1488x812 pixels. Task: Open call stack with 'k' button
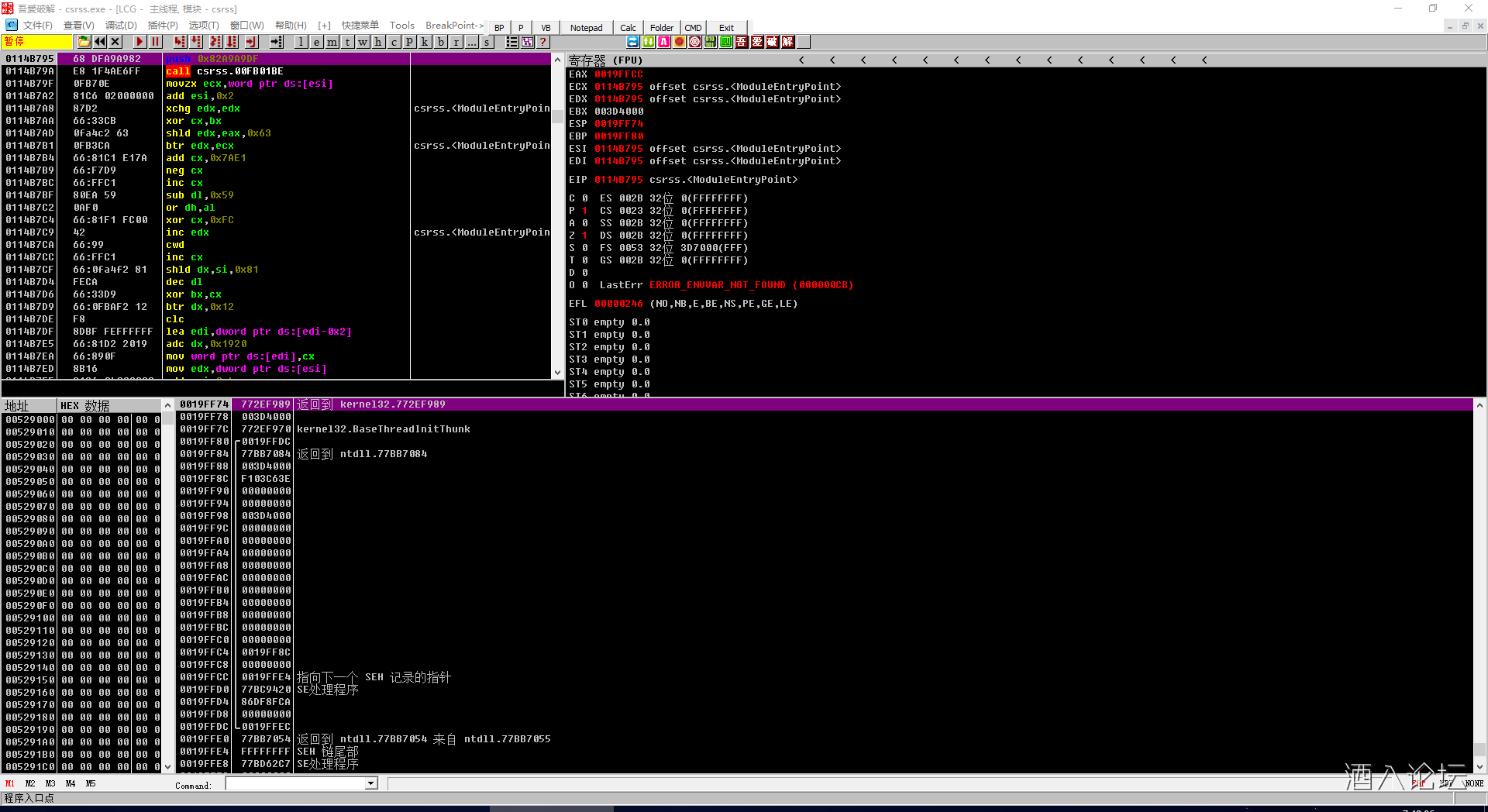[x=425, y=42]
